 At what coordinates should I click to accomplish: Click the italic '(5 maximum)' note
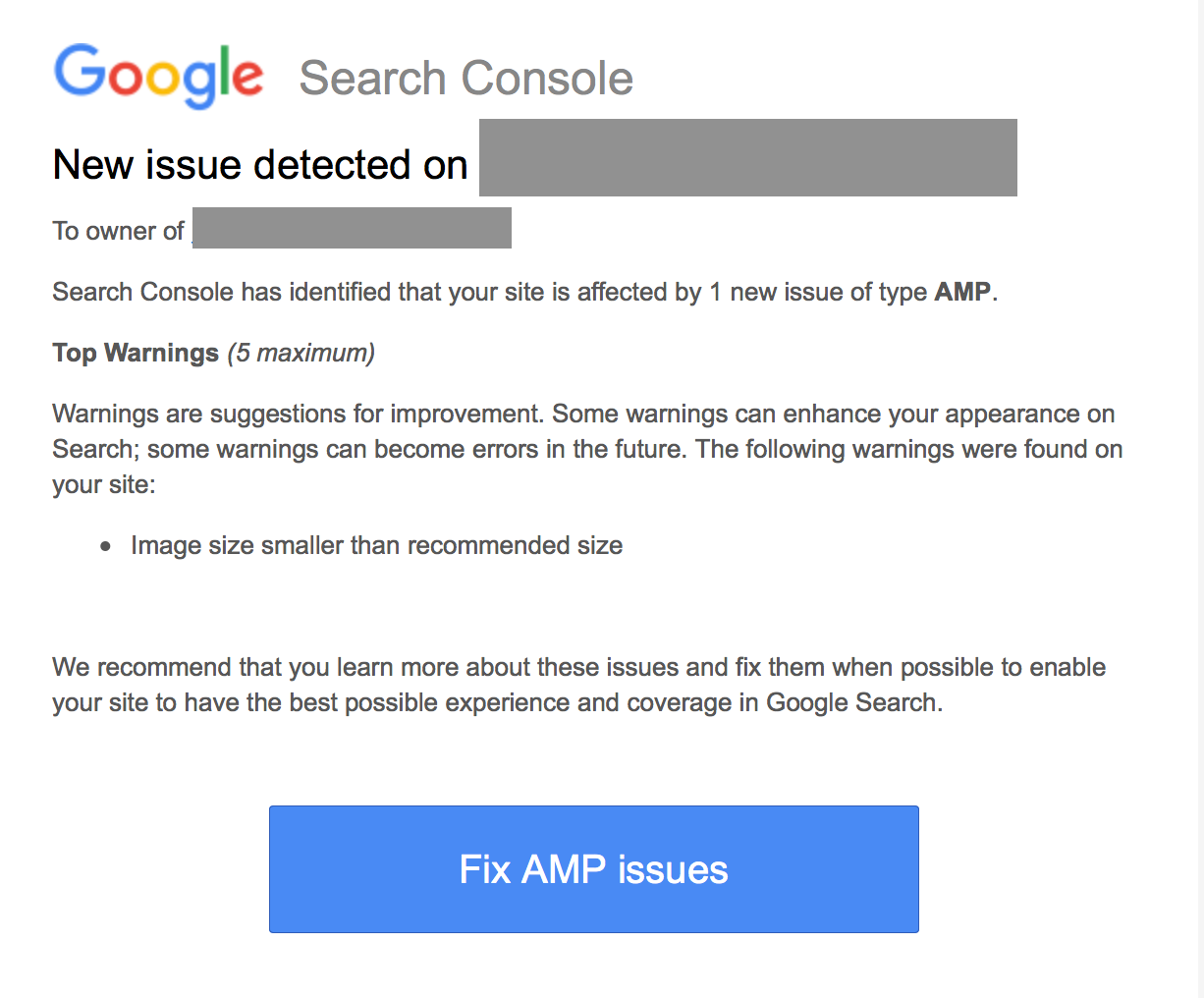(301, 353)
